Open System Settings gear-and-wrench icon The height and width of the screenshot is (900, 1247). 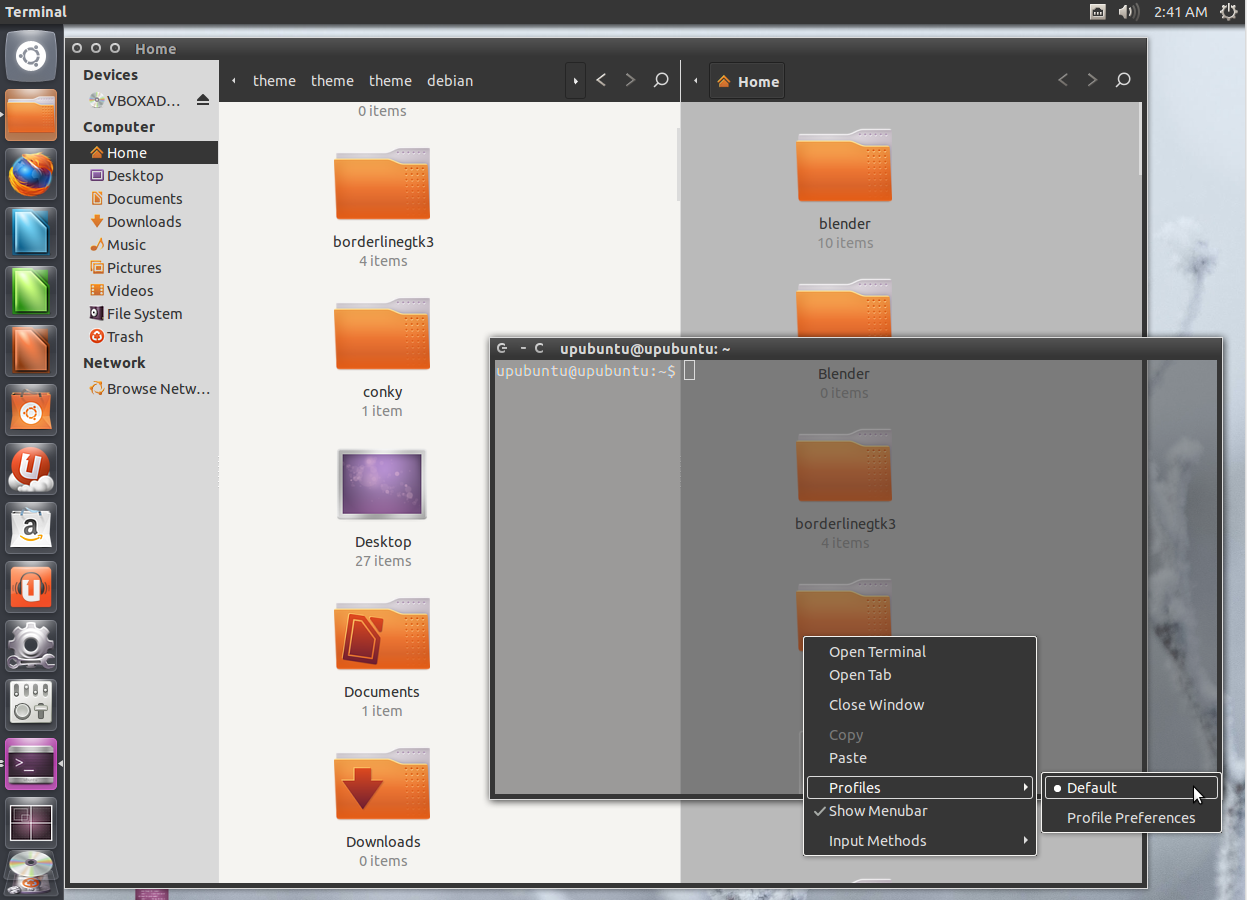point(31,646)
